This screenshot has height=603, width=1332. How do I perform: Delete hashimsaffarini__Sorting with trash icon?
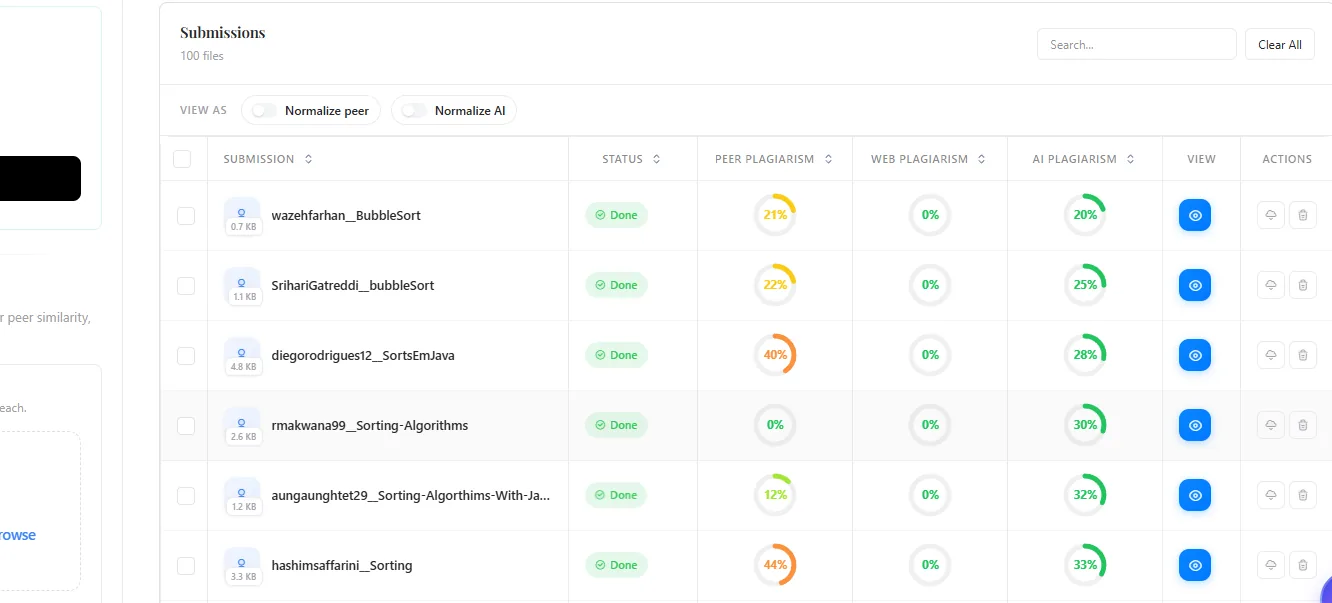pos(1302,565)
